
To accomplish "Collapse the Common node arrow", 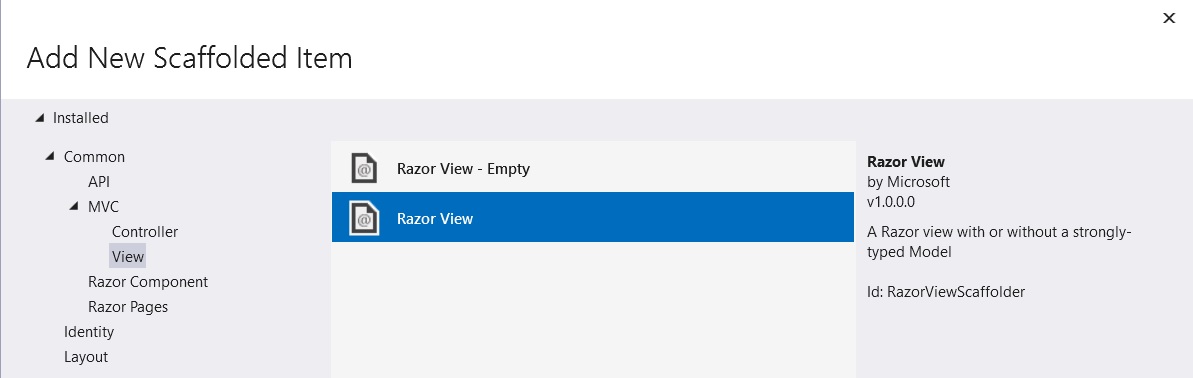I will (x=50, y=157).
